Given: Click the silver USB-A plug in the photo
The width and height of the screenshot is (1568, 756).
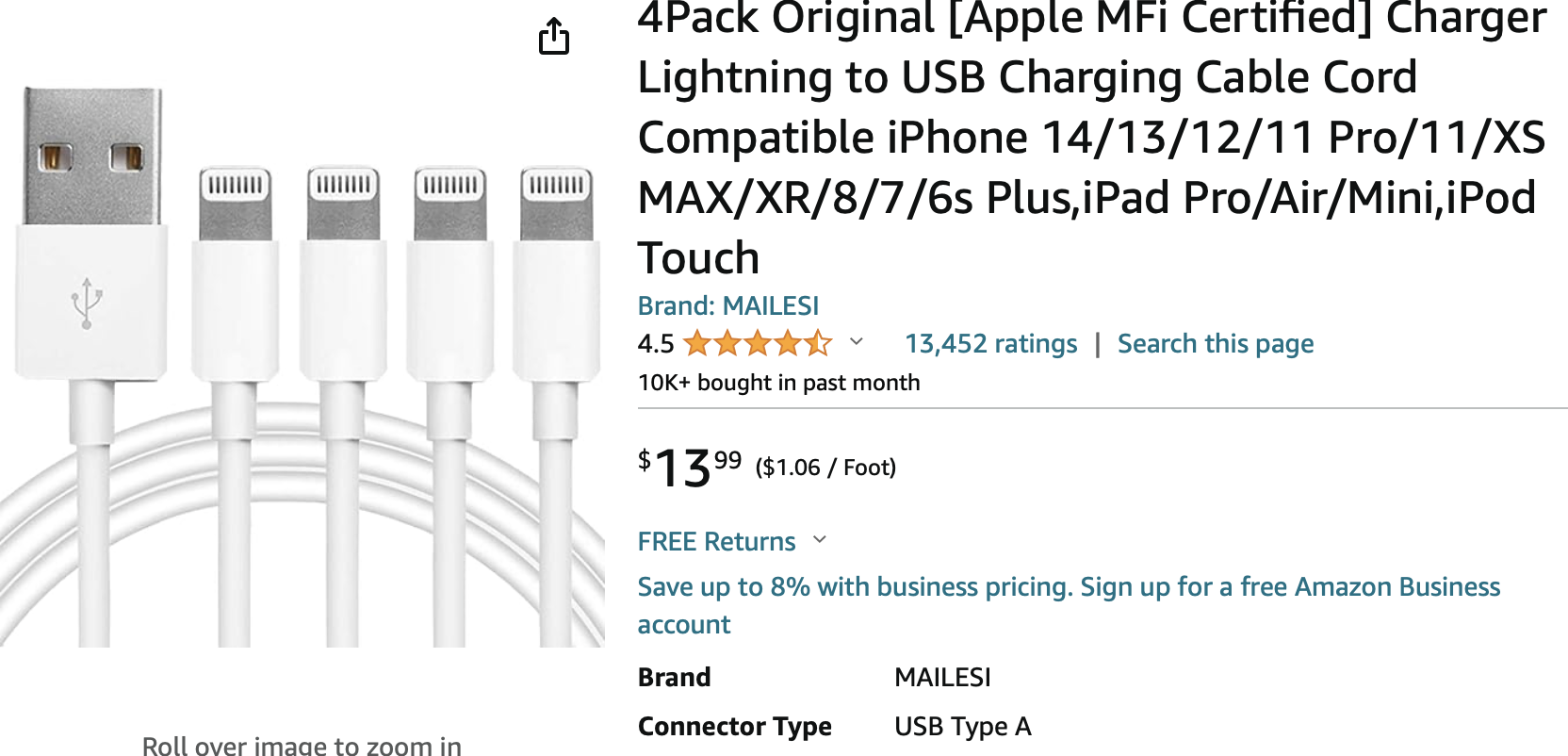Looking at the screenshot, I should click(x=92, y=156).
